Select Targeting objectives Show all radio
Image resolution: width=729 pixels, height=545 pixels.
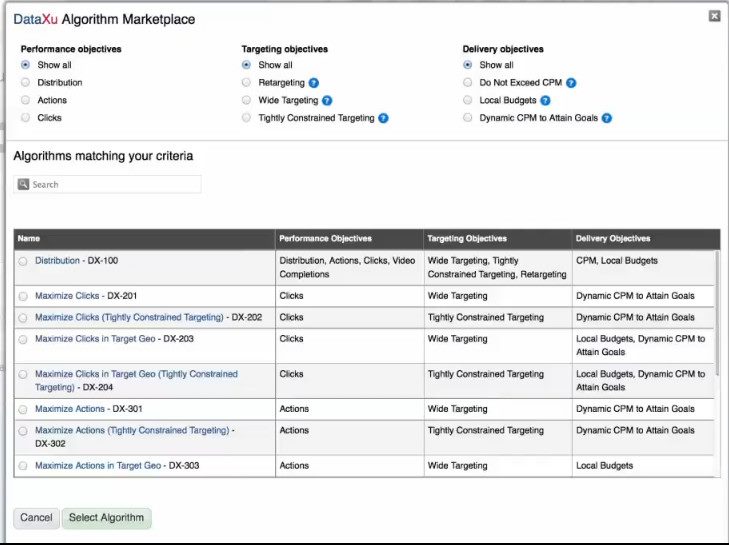pyautogui.click(x=246, y=65)
